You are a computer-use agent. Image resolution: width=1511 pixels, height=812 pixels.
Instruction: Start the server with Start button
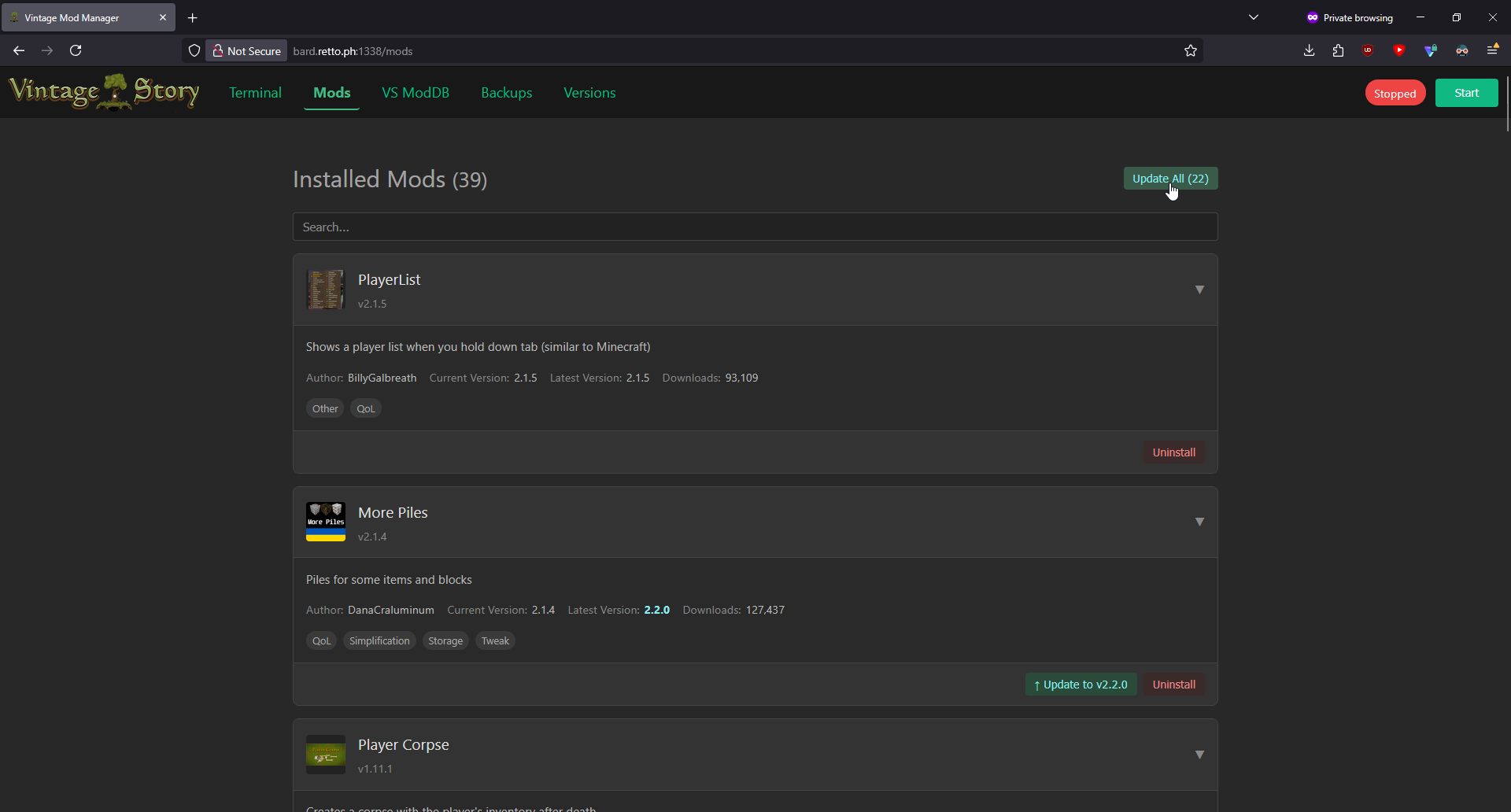(1466, 93)
